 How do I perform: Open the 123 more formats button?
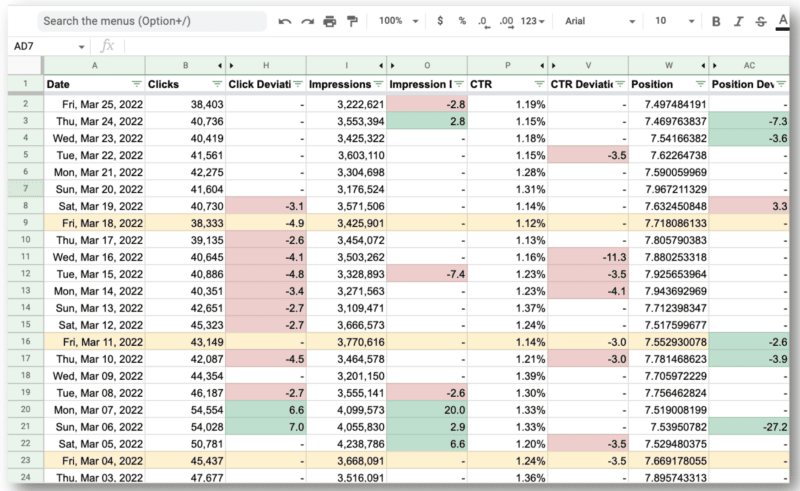(534, 21)
